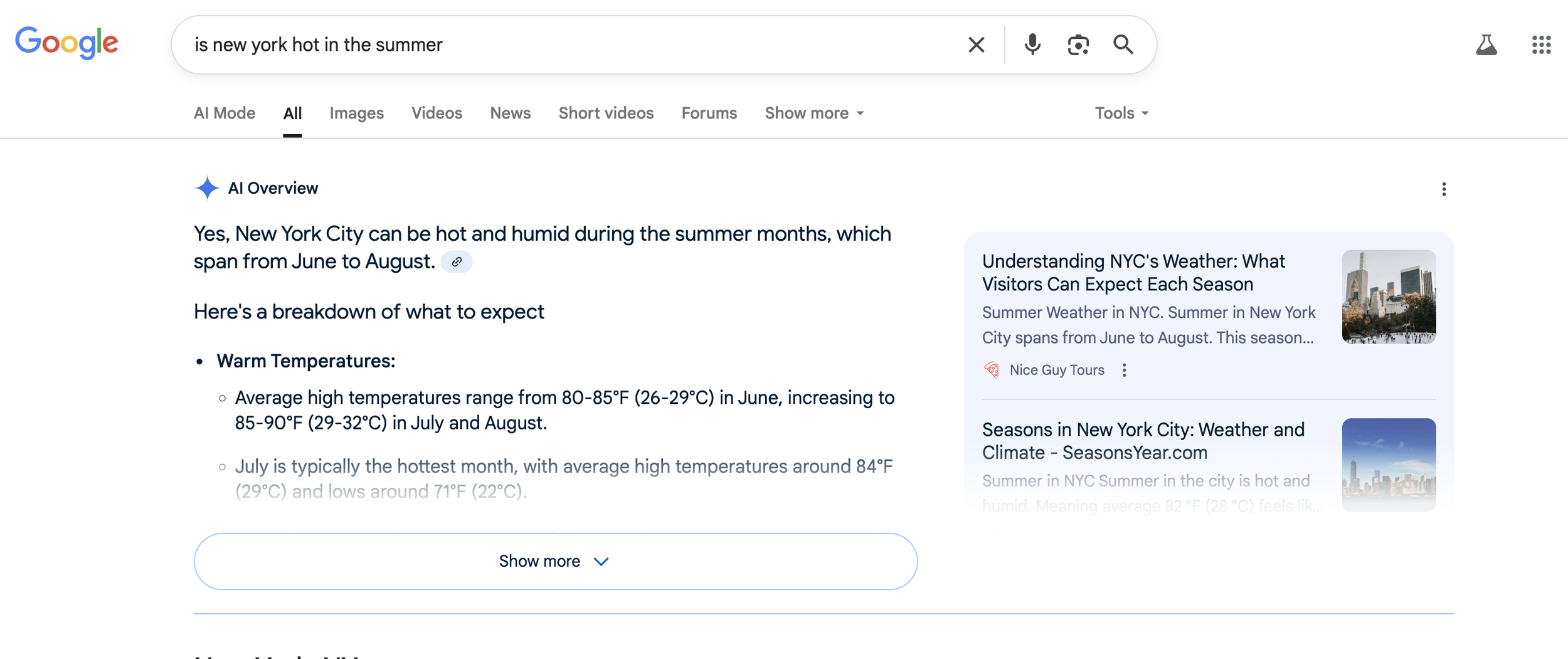The width and height of the screenshot is (1568, 659).
Task: Open the NYC skyline blue-sky thumbnail
Action: click(x=1389, y=465)
